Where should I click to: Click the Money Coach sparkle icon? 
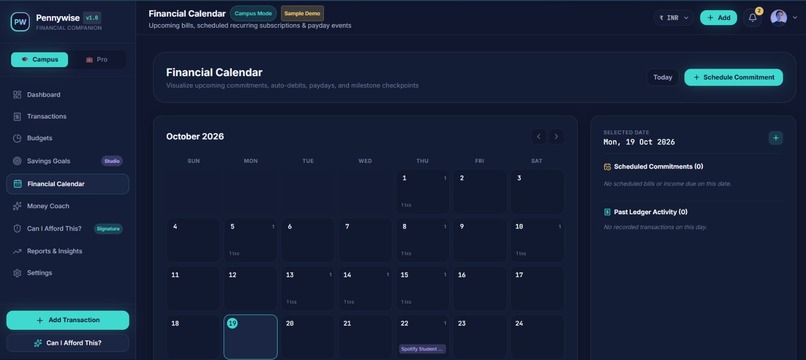click(x=17, y=206)
